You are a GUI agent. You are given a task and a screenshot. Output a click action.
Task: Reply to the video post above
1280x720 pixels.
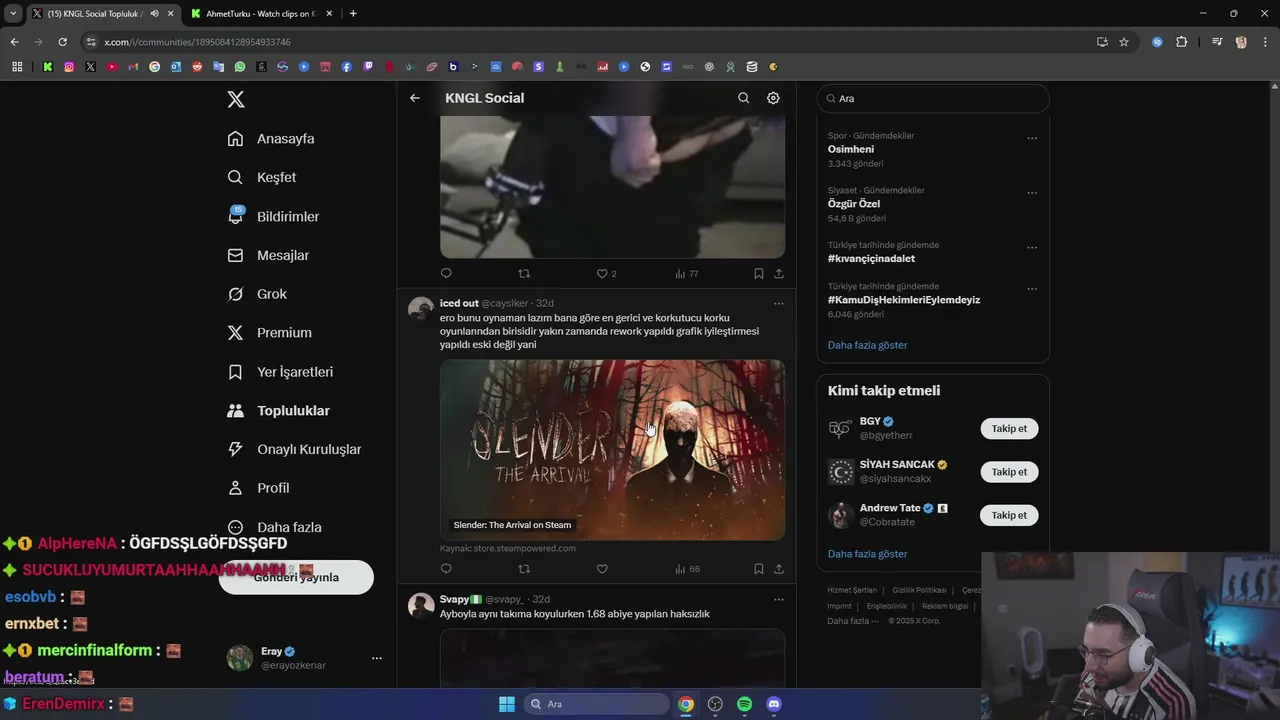click(446, 273)
